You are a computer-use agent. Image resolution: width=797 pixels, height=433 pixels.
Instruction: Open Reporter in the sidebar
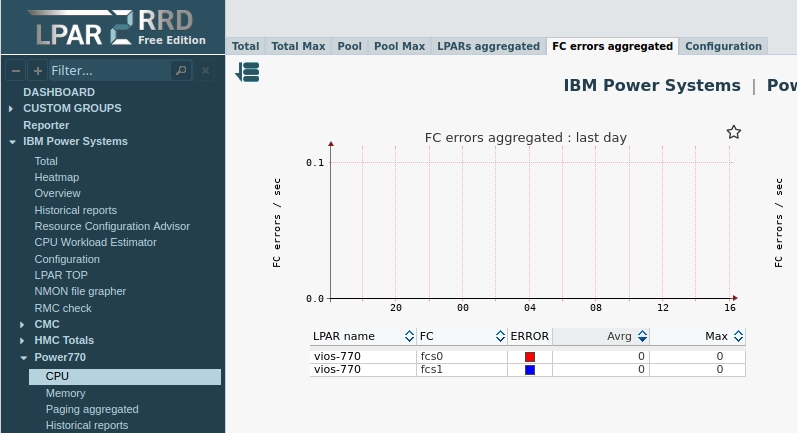tap(46, 125)
